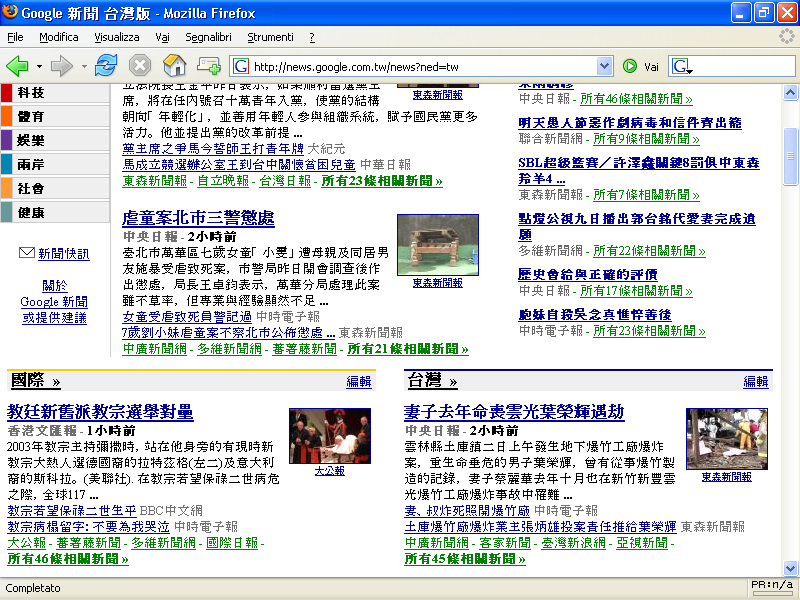Open the 妻子去年命喪雲光葉榮輝遇劫 headline

[x=514, y=412]
